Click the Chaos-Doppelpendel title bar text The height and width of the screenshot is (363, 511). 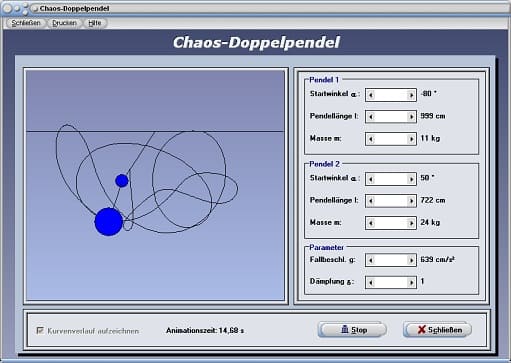tap(74, 8)
